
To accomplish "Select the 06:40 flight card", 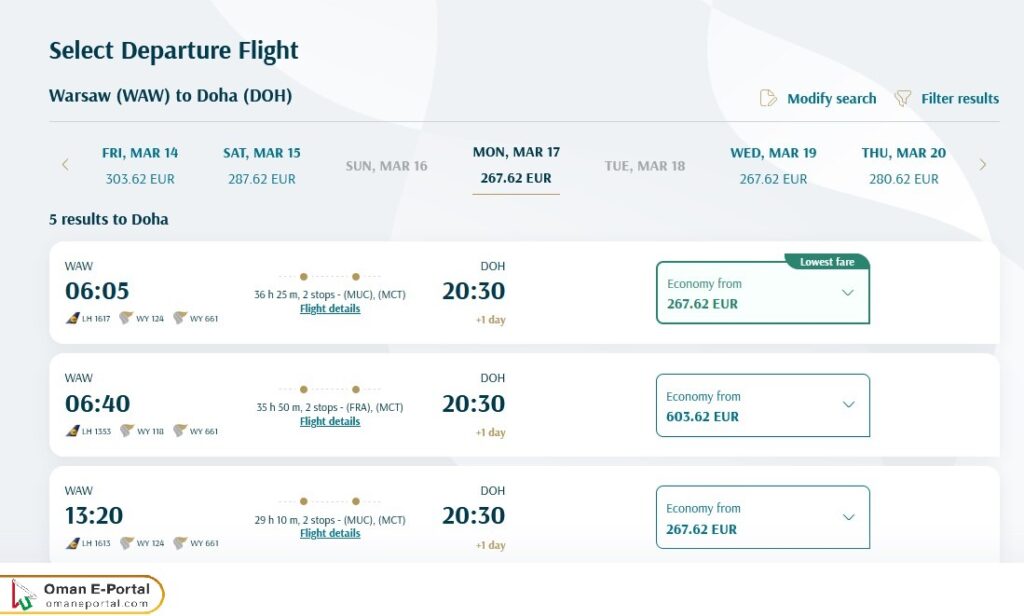I will 400,405.
